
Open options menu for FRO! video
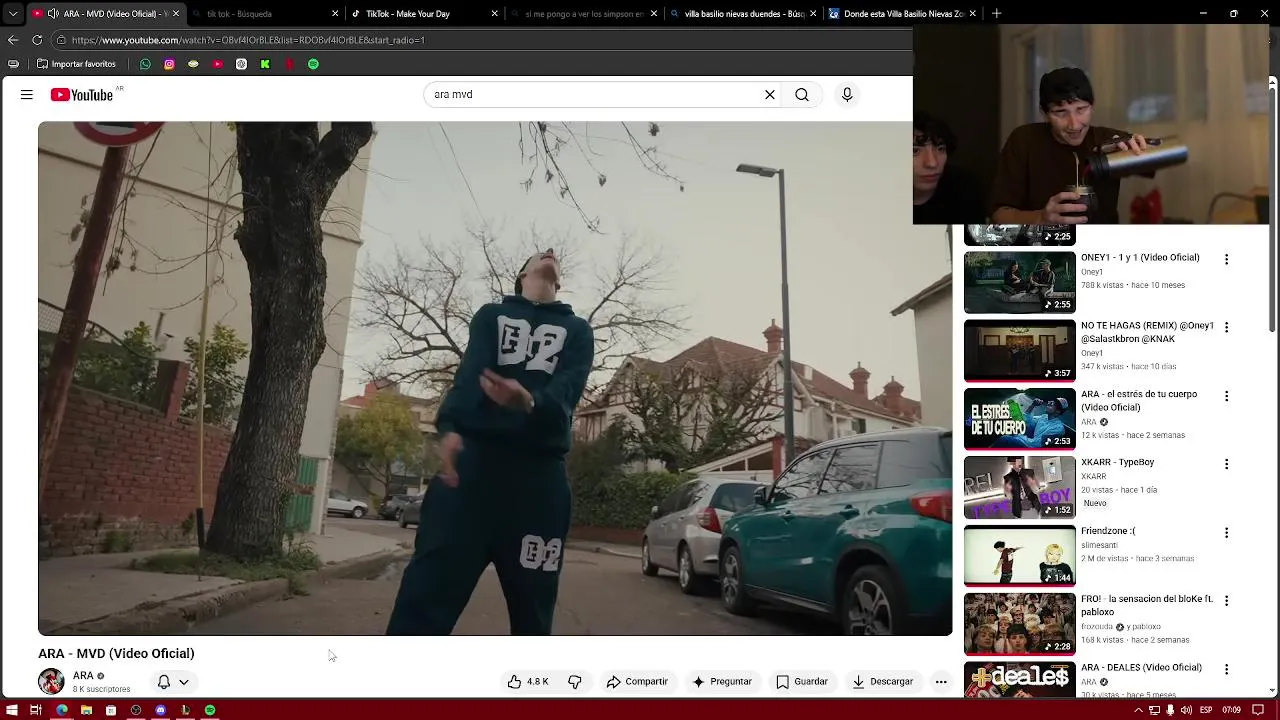pos(1226,600)
